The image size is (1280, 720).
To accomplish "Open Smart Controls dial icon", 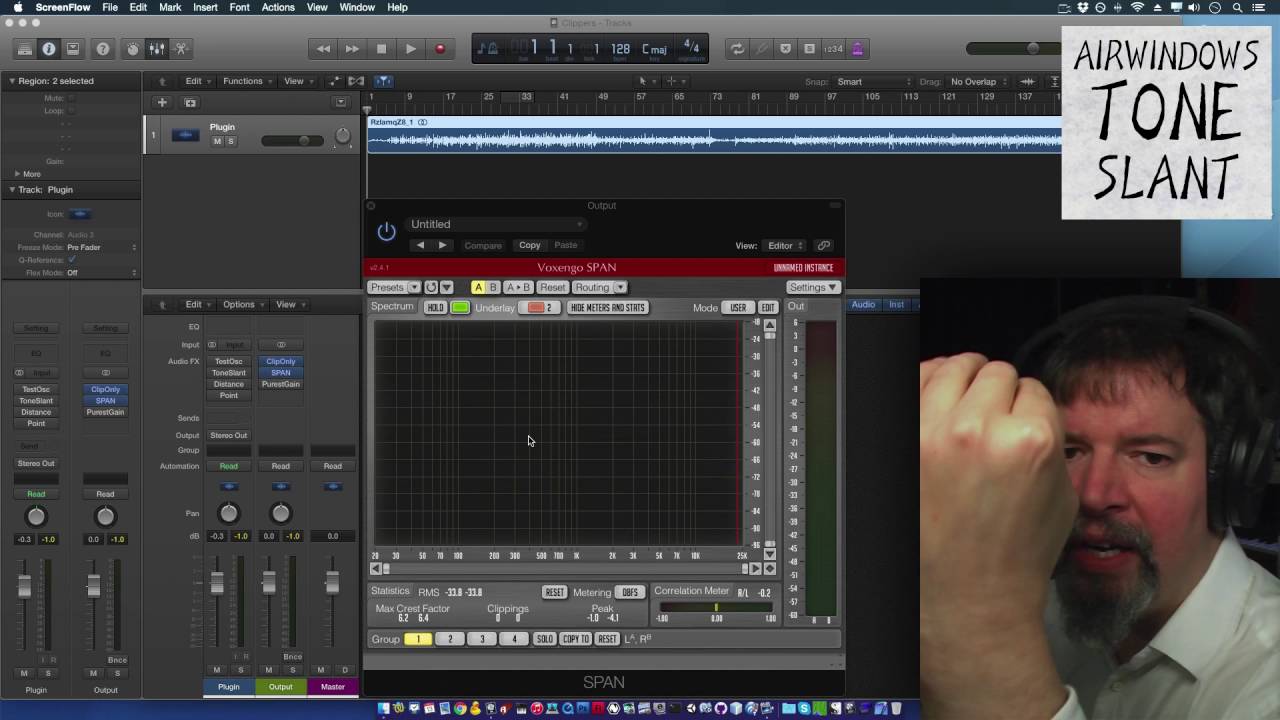I will tap(132, 48).
